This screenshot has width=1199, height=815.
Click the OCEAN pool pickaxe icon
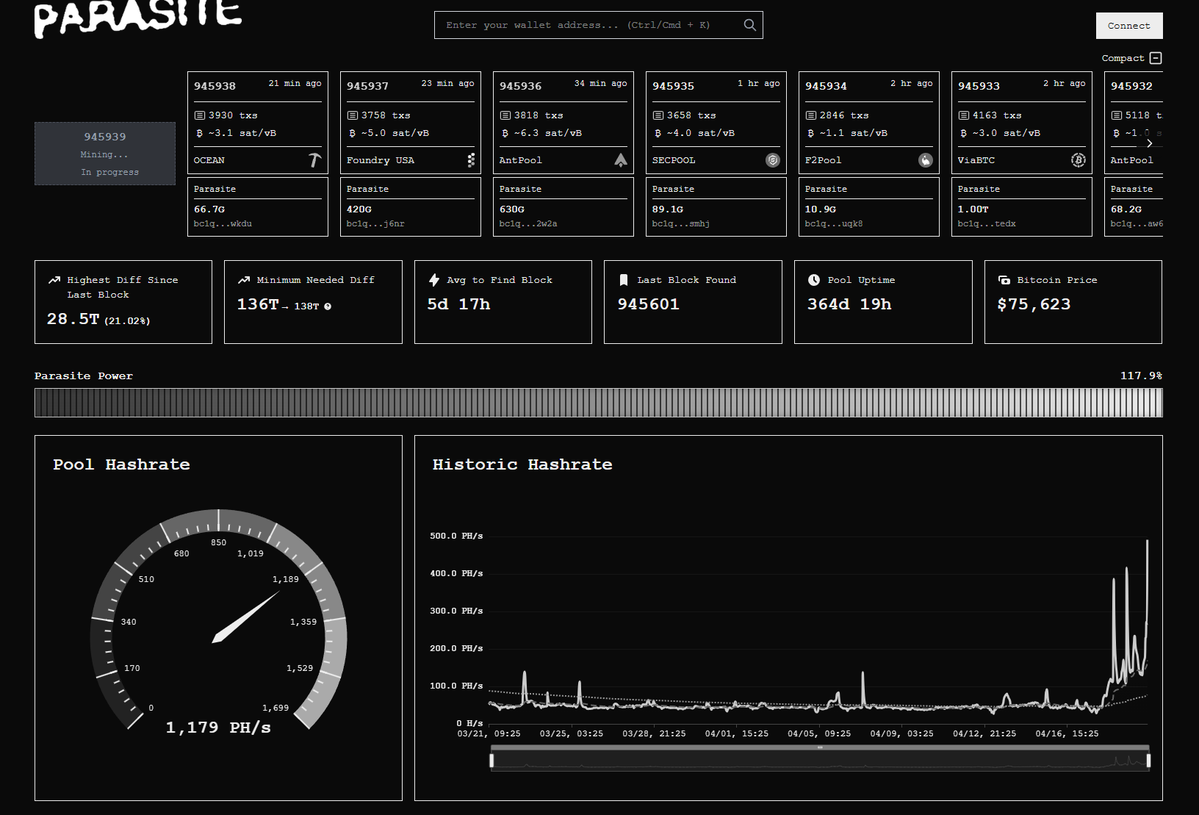[x=314, y=160]
